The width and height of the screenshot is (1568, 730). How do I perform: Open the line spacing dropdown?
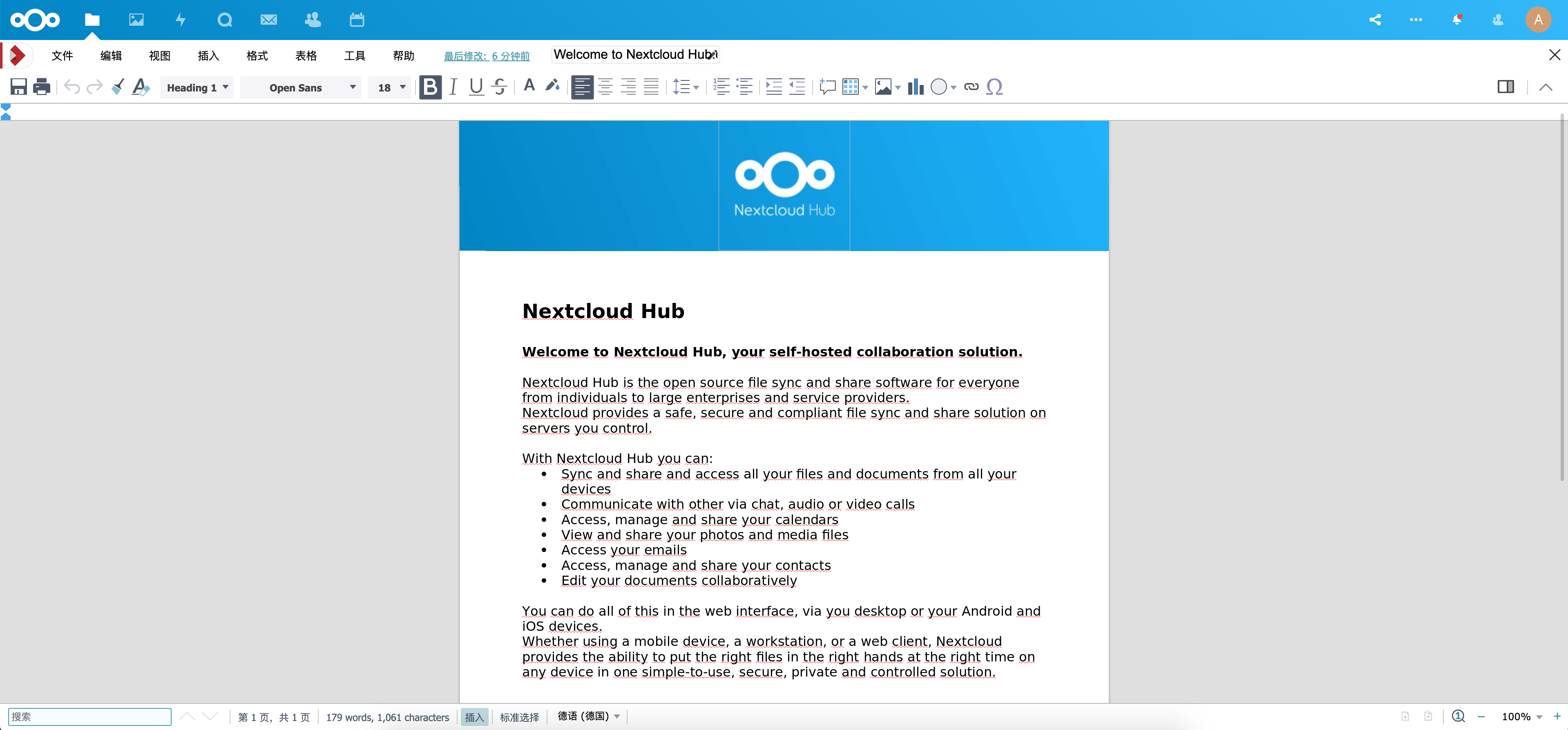point(686,87)
